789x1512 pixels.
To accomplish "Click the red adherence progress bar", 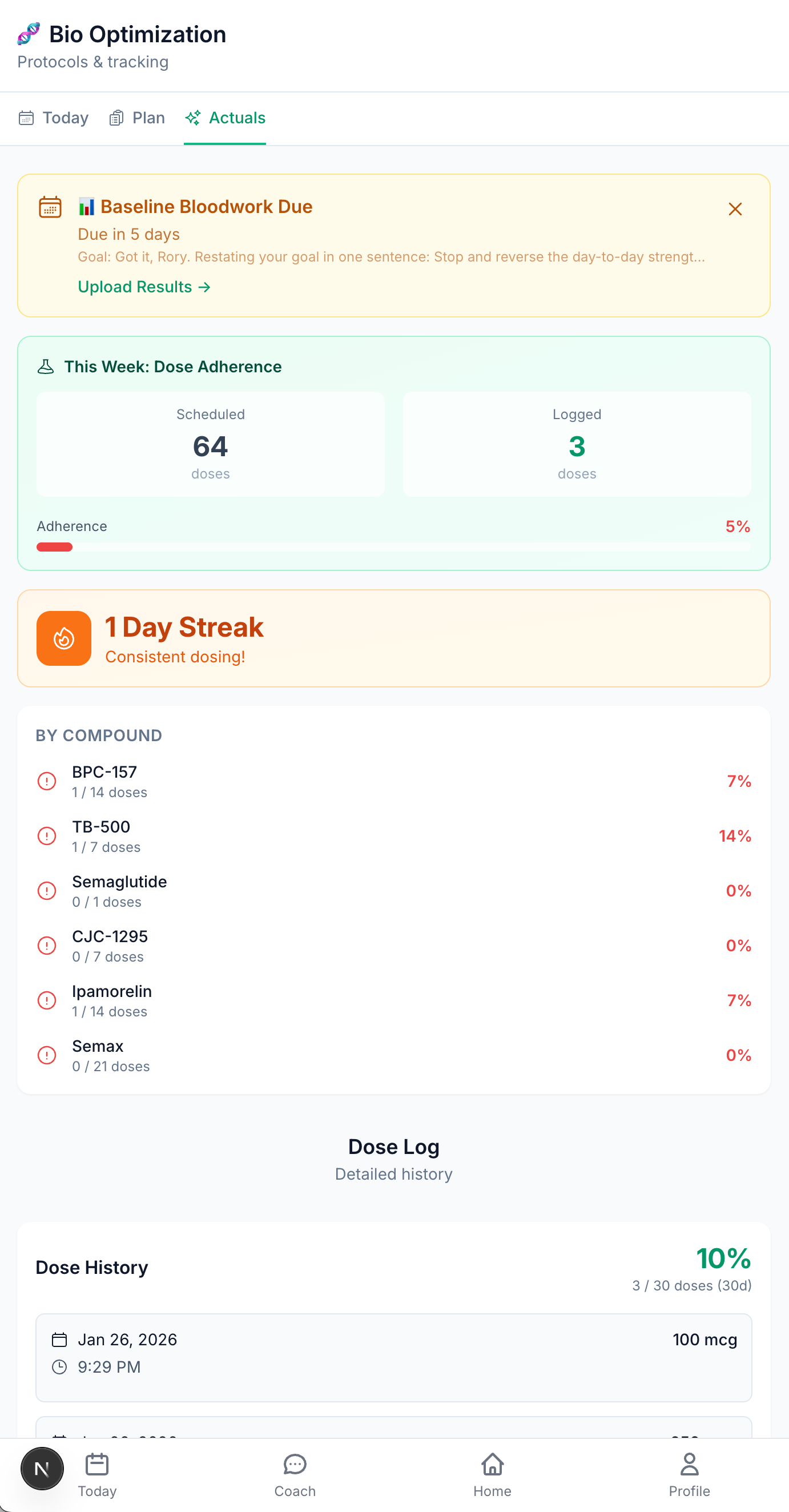I will (55, 547).
